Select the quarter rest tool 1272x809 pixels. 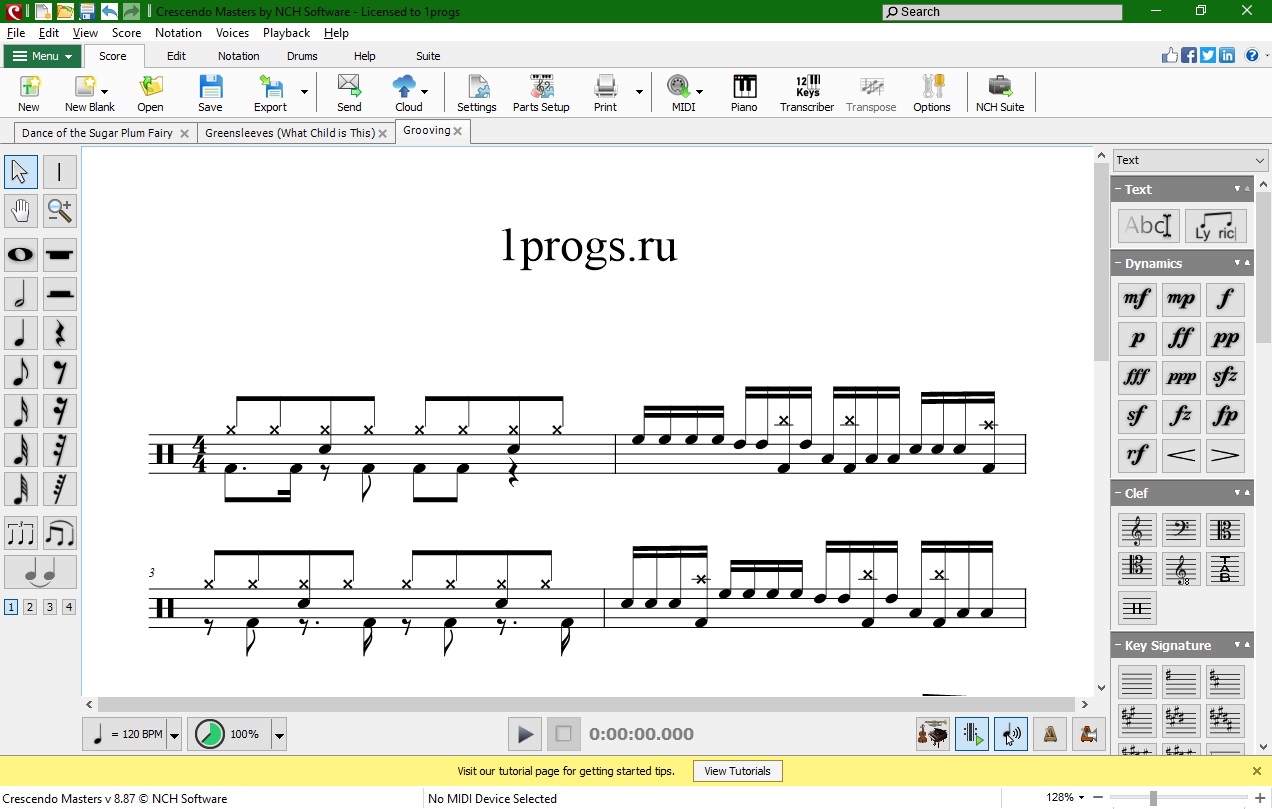point(60,333)
